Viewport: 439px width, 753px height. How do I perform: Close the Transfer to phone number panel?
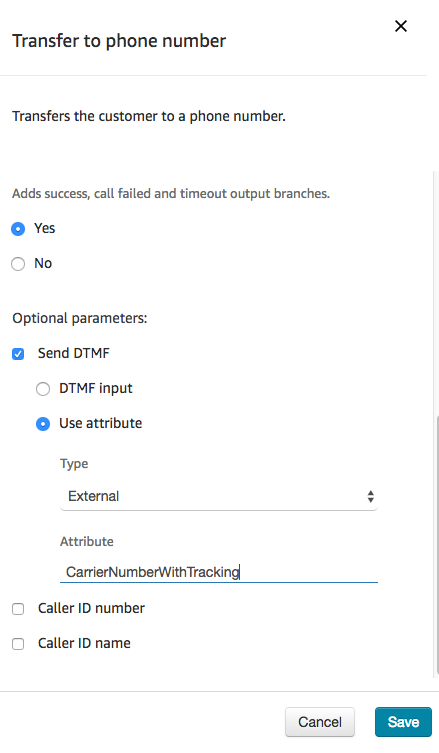[x=401, y=26]
